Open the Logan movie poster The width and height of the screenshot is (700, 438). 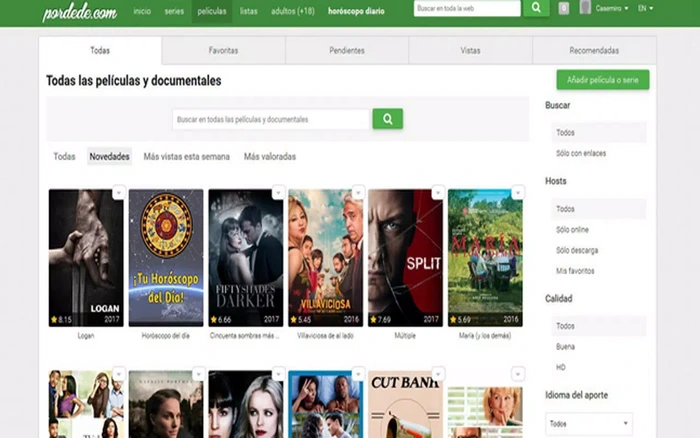click(x=86, y=258)
